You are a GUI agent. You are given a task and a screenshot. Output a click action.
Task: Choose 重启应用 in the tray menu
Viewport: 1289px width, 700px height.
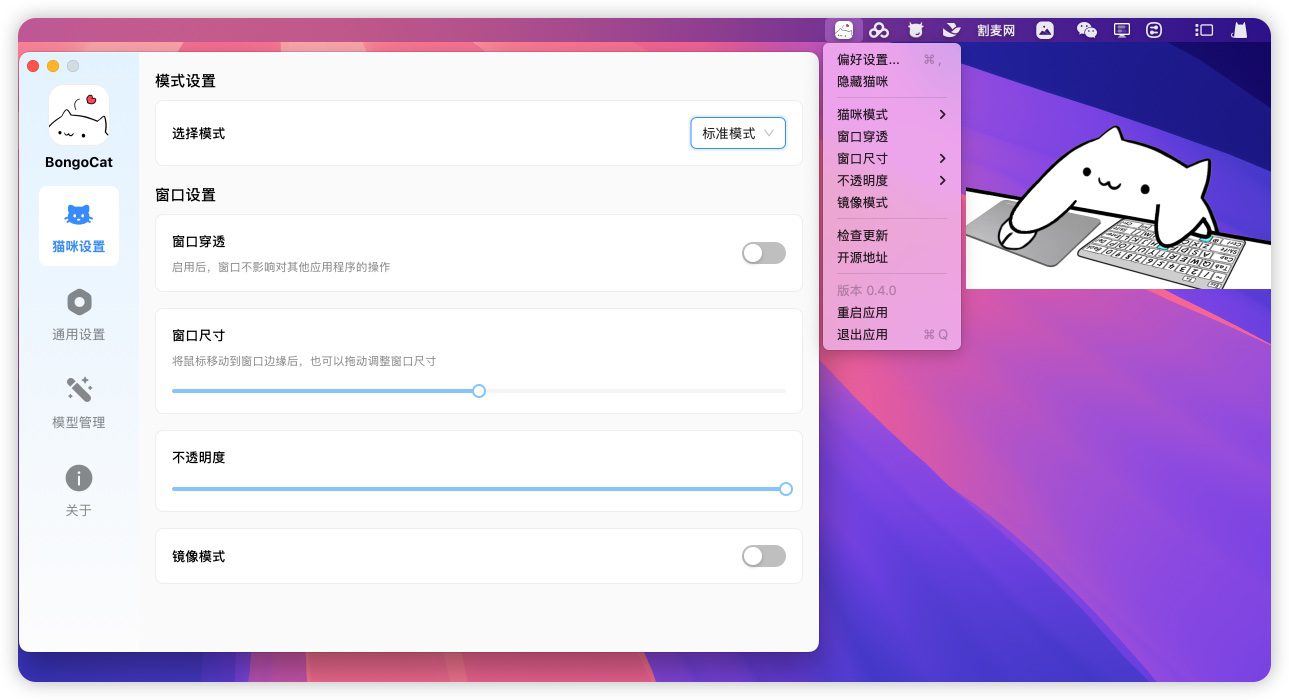click(x=892, y=313)
